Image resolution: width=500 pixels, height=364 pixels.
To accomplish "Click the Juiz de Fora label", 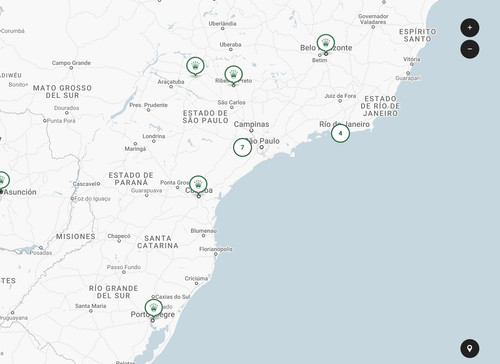I will [340, 96].
